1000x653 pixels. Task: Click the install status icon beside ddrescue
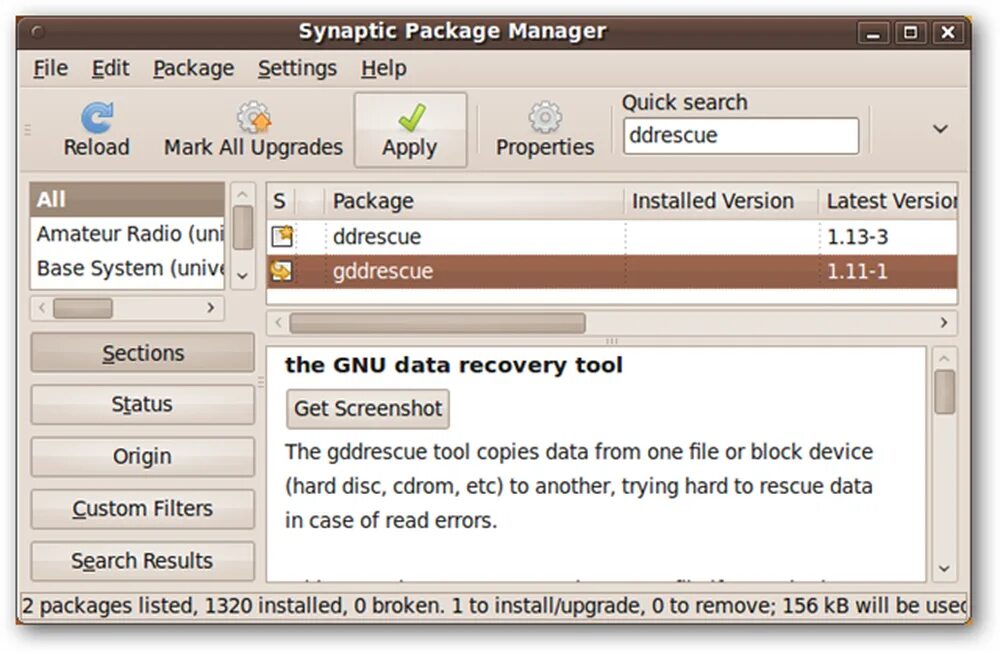(281, 236)
